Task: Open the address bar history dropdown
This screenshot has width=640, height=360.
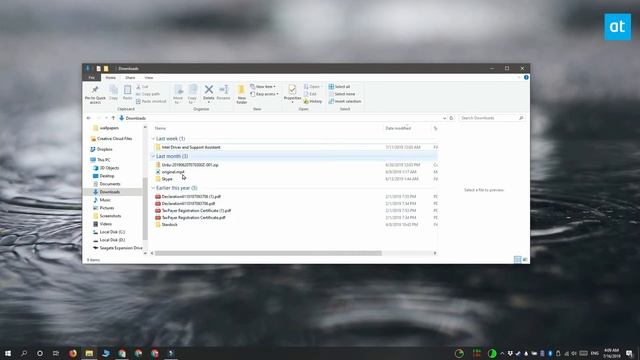Action: [444, 118]
